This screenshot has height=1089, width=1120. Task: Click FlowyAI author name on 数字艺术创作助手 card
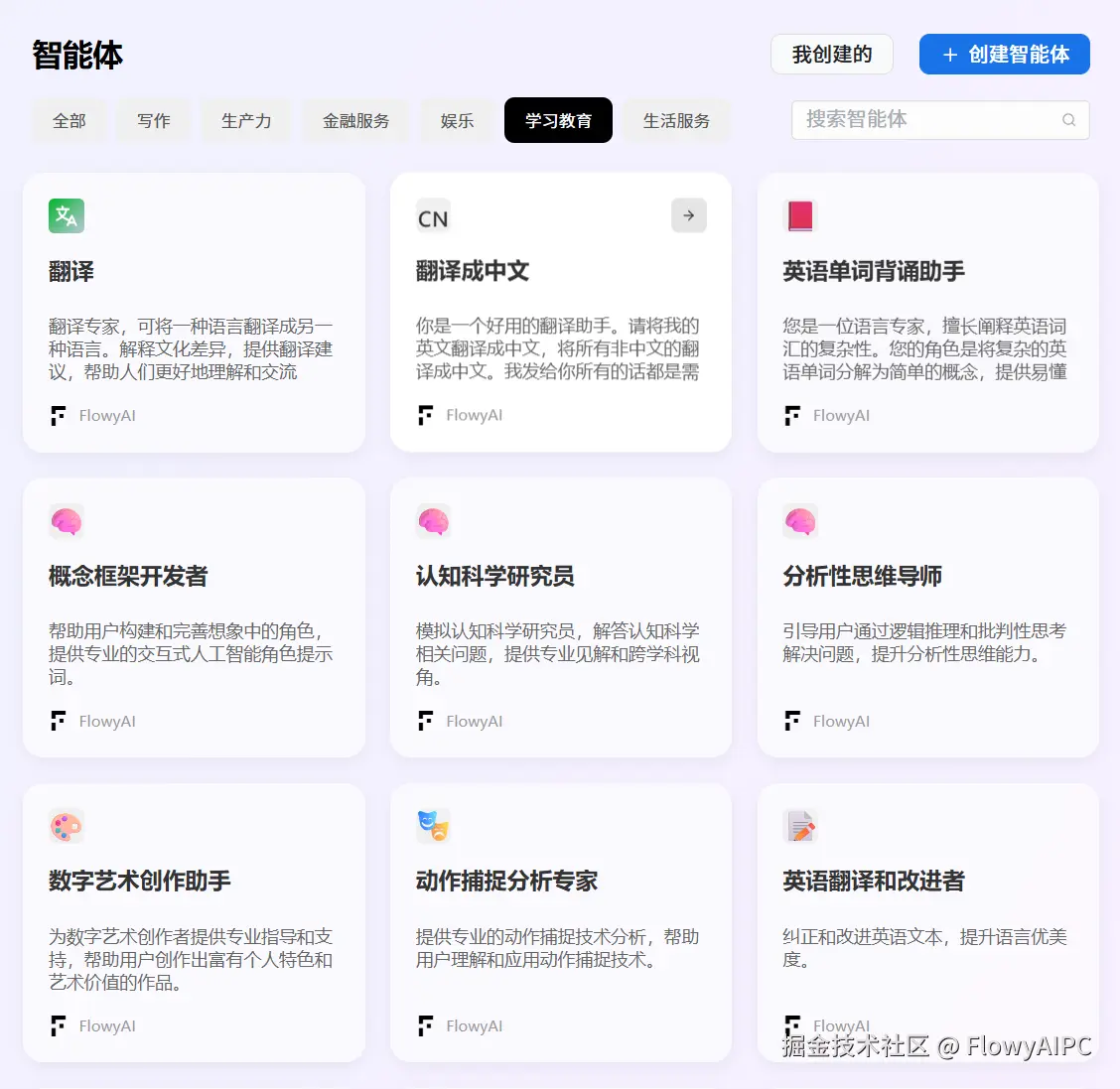click(x=107, y=1026)
